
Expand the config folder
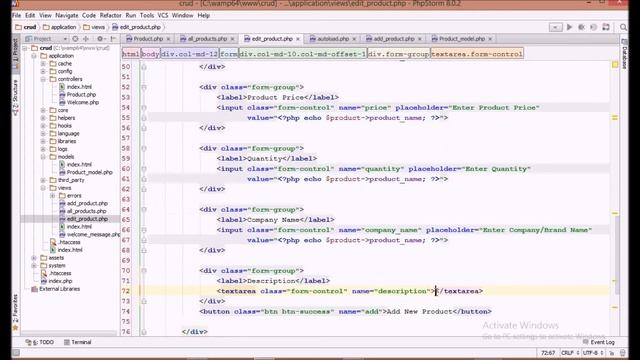point(43,71)
